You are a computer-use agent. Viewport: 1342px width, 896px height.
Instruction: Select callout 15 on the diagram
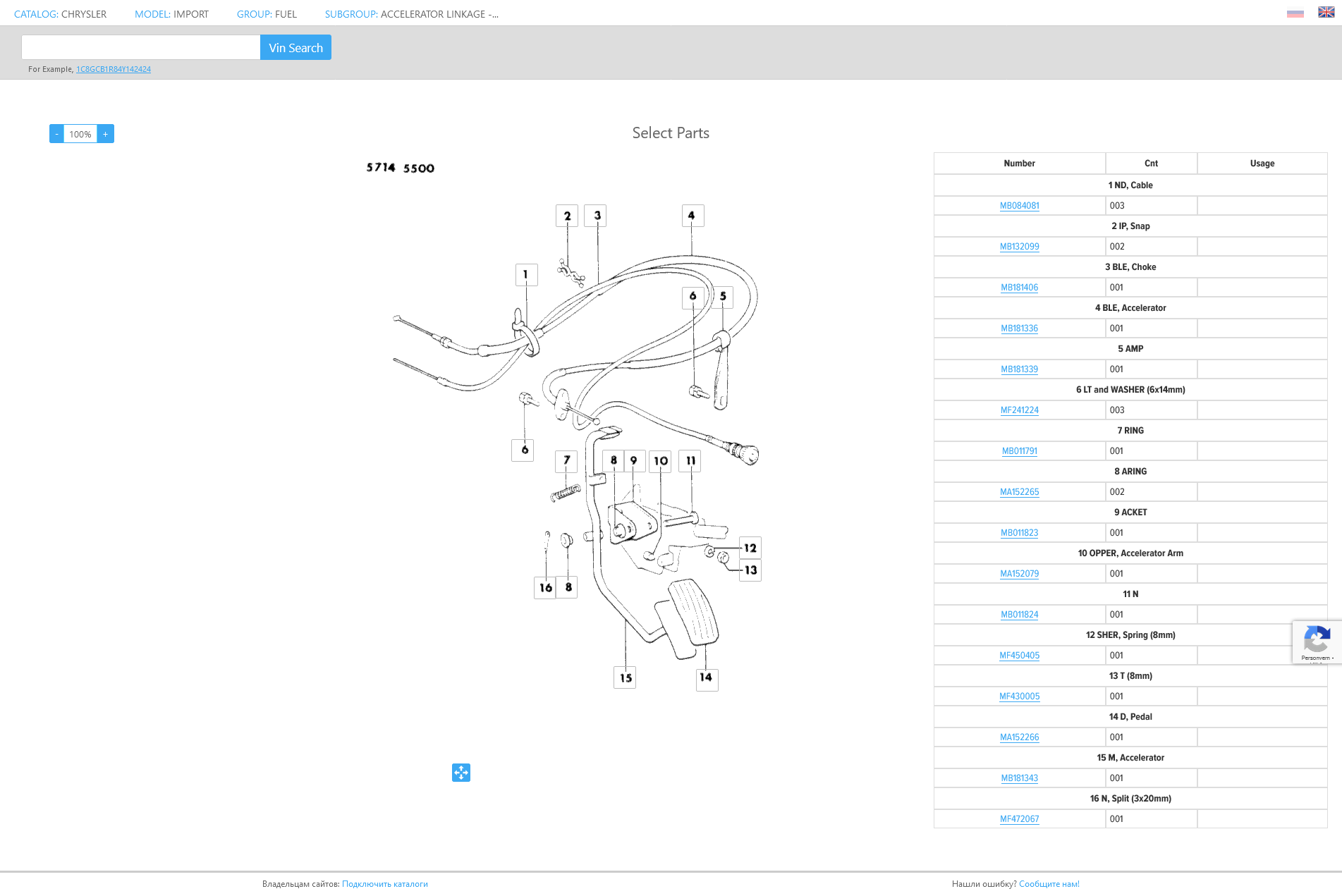pos(626,678)
